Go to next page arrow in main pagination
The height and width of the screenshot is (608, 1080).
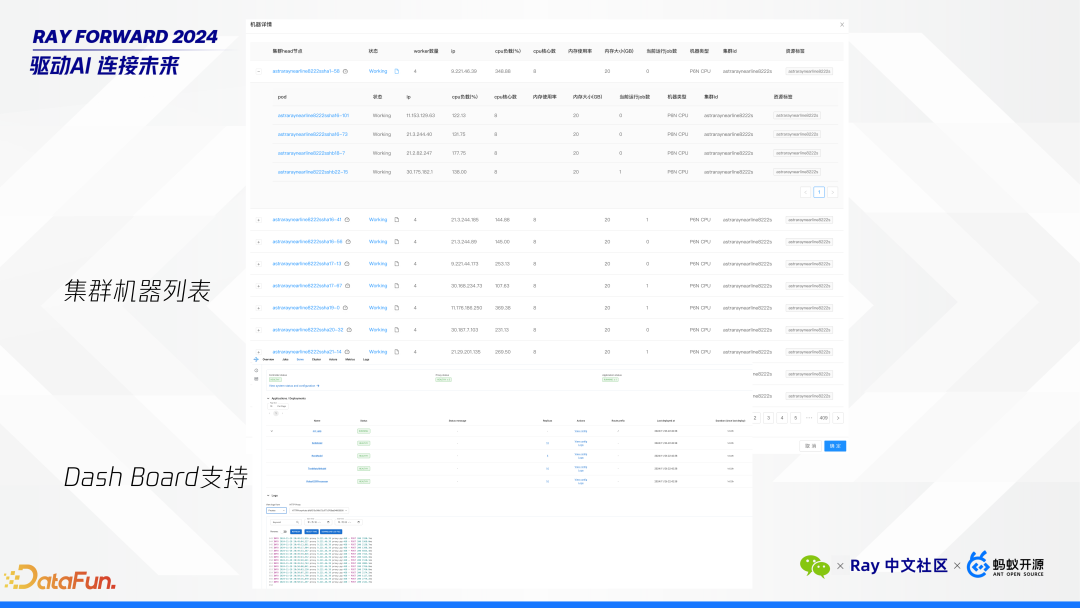tap(838, 418)
